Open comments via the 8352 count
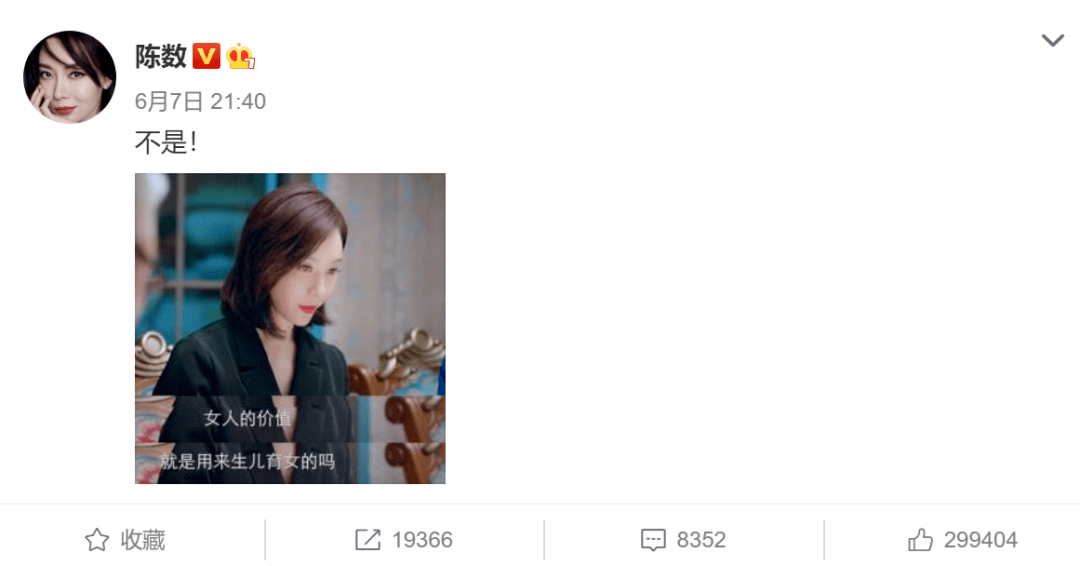Screen dimensions: 1080x566 (x=701, y=540)
